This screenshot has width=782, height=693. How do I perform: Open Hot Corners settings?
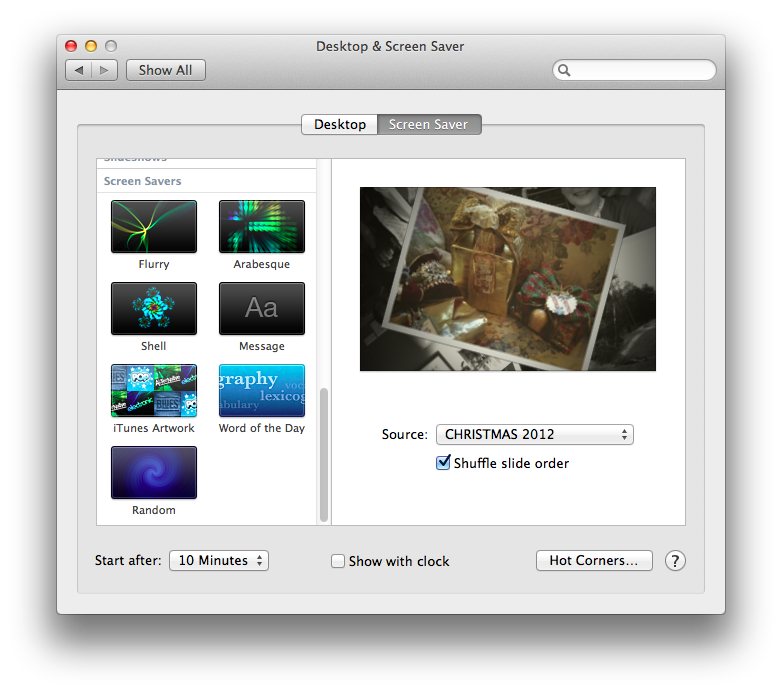coord(594,560)
